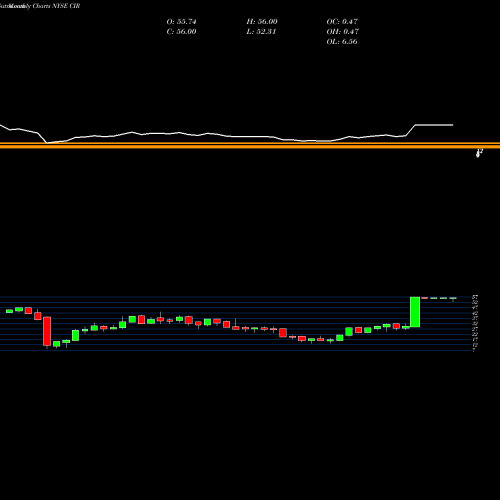Click the 'OL: 6.56' reading
This screenshot has height=500, width=500.
(x=342, y=42)
